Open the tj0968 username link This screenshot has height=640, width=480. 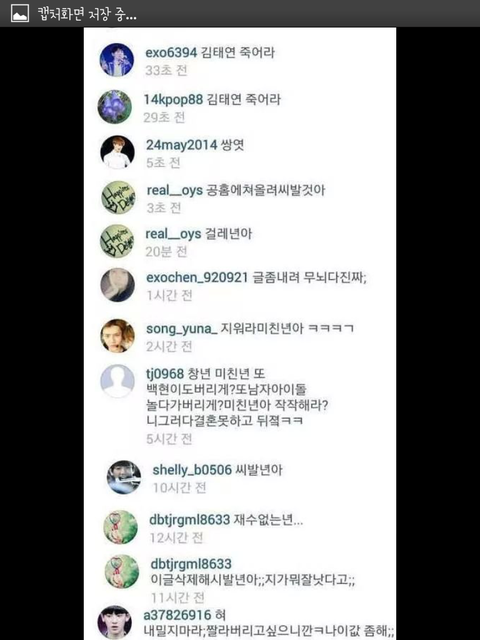tap(165, 373)
